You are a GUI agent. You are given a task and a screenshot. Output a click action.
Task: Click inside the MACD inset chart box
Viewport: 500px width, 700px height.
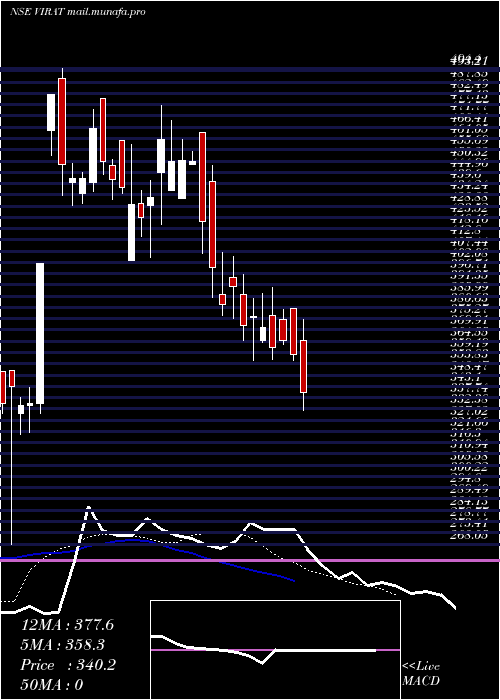coord(275,650)
